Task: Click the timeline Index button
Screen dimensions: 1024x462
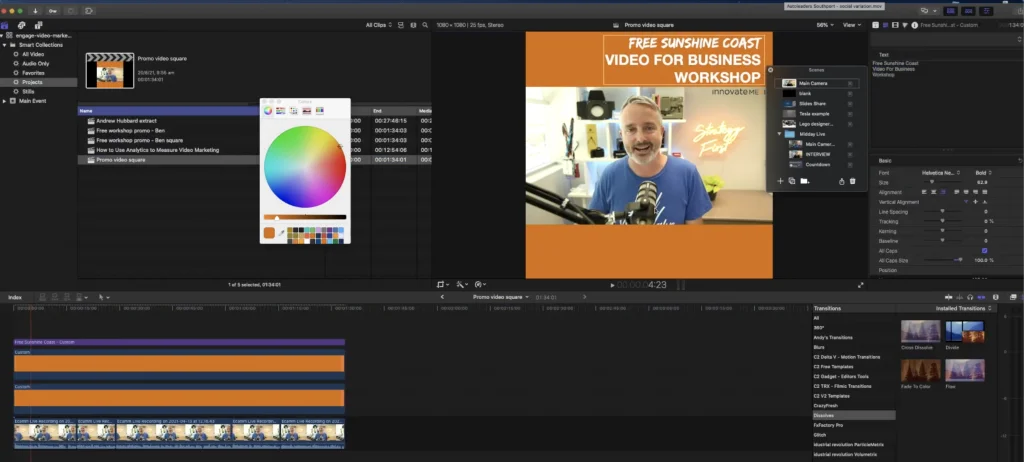Action: pyautogui.click(x=15, y=297)
